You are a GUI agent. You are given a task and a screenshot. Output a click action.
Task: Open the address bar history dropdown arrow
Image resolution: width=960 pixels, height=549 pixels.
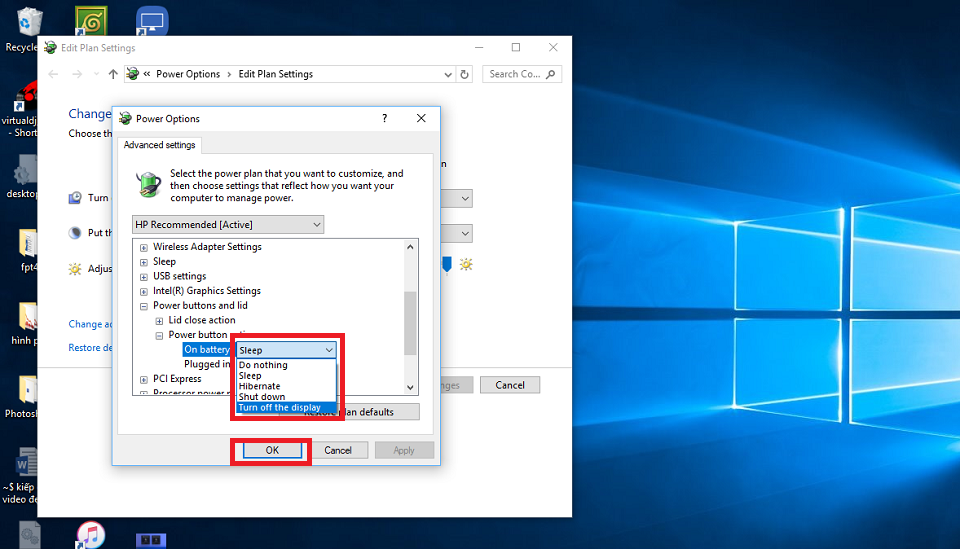pos(448,74)
